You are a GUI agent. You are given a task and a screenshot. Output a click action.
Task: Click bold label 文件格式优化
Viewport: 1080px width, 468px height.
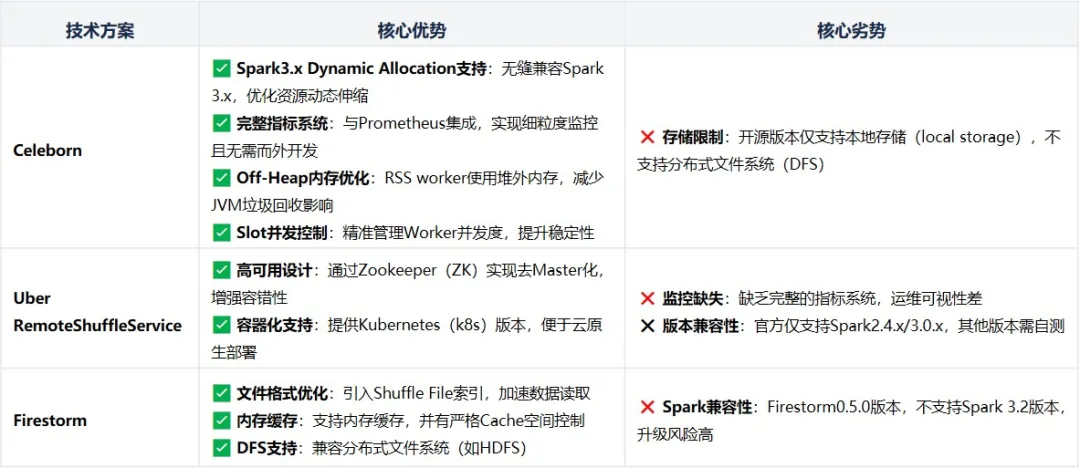point(282,394)
